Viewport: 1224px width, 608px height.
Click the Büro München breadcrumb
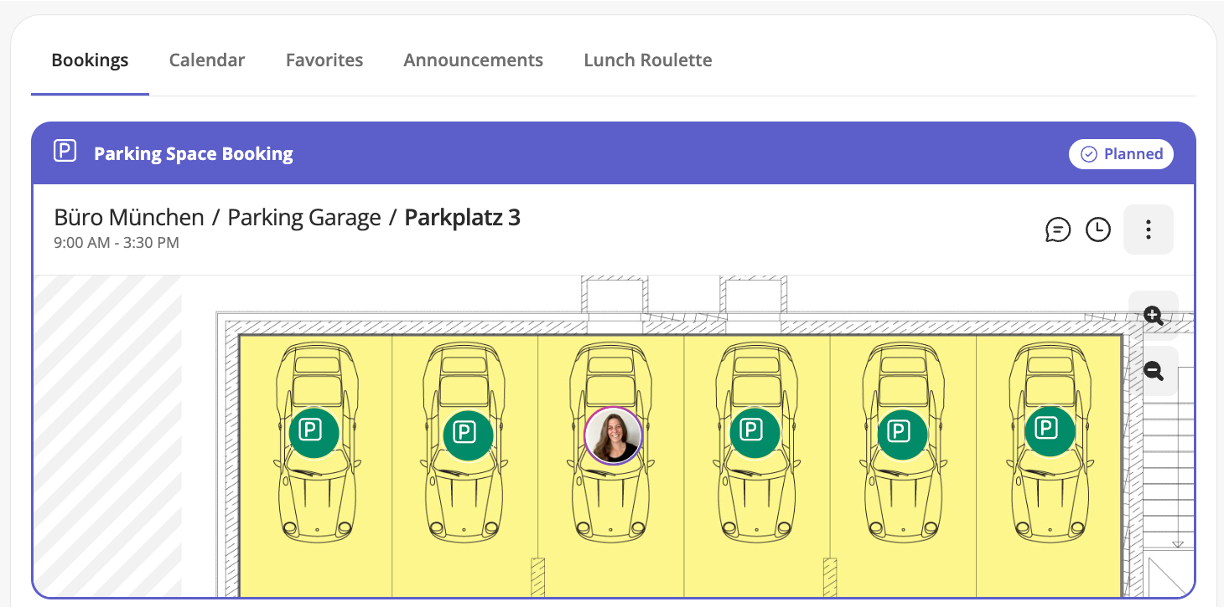129,217
